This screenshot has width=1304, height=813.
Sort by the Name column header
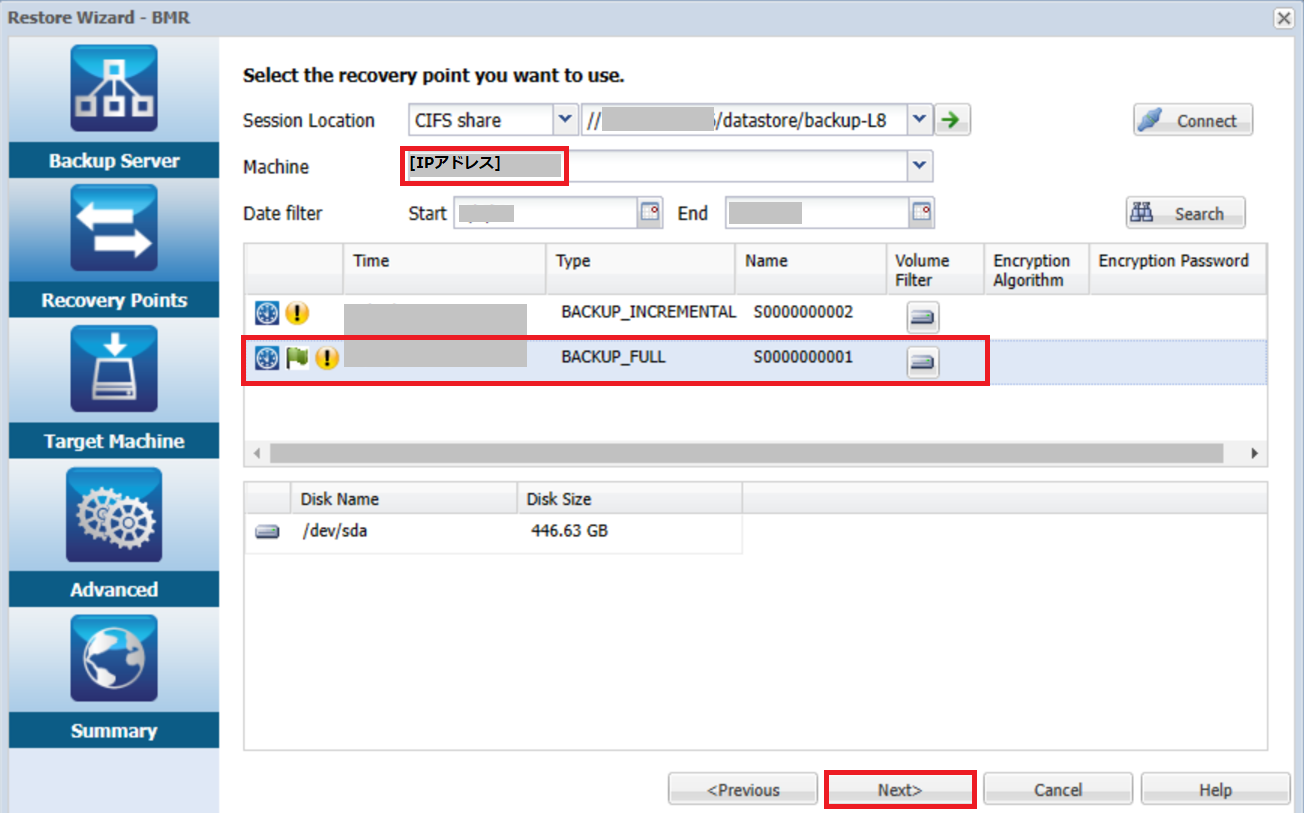pos(811,269)
